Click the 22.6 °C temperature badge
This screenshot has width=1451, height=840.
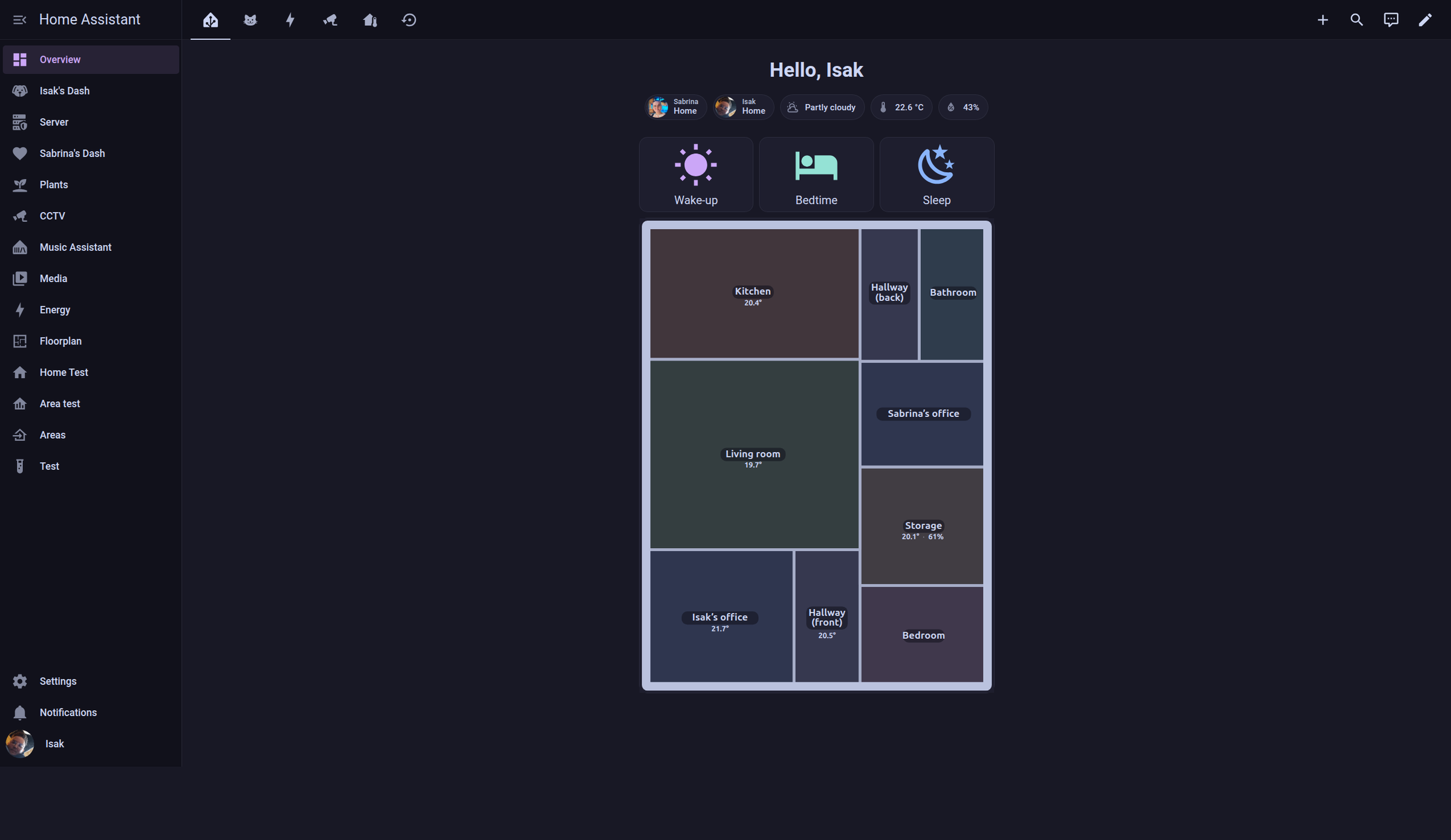[901, 107]
